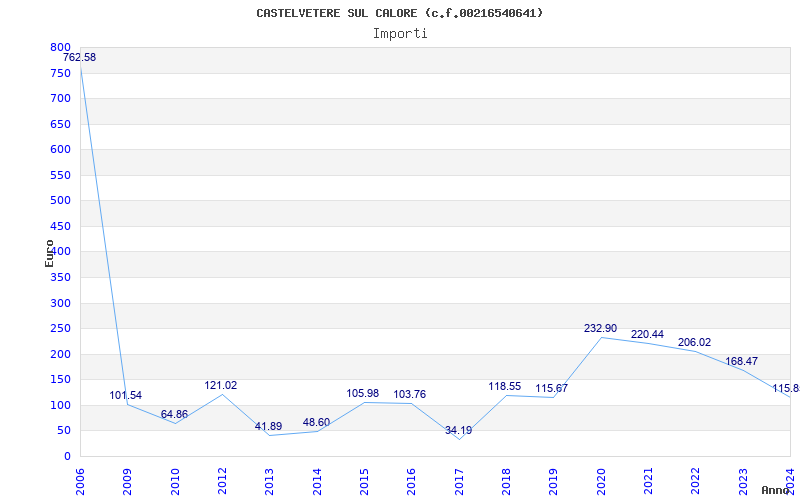The height and width of the screenshot is (500, 800).
Task: Click the 2015 year axis label
Action: tap(364, 482)
